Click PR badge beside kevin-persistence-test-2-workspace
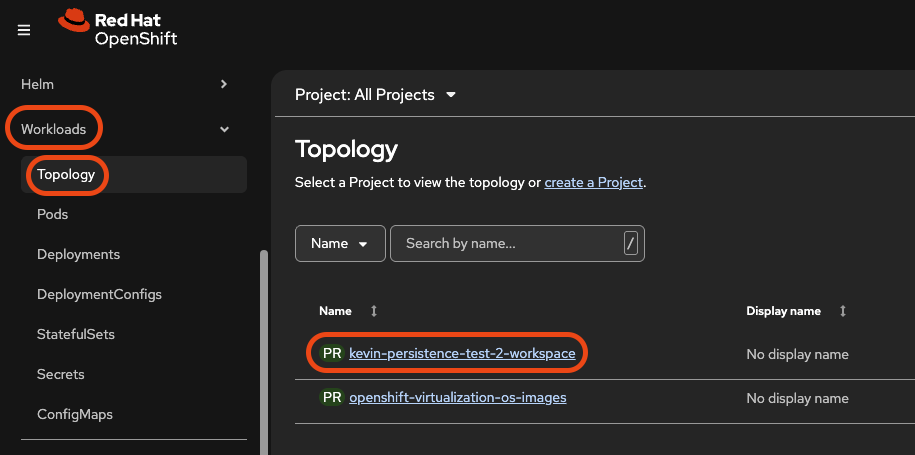The height and width of the screenshot is (455, 915). point(332,354)
